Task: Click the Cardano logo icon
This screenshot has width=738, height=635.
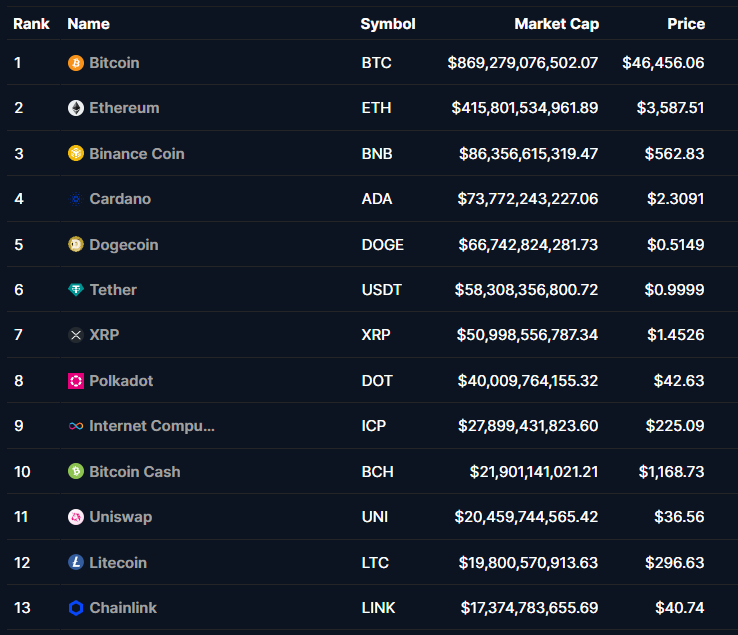Action: coord(76,199)
